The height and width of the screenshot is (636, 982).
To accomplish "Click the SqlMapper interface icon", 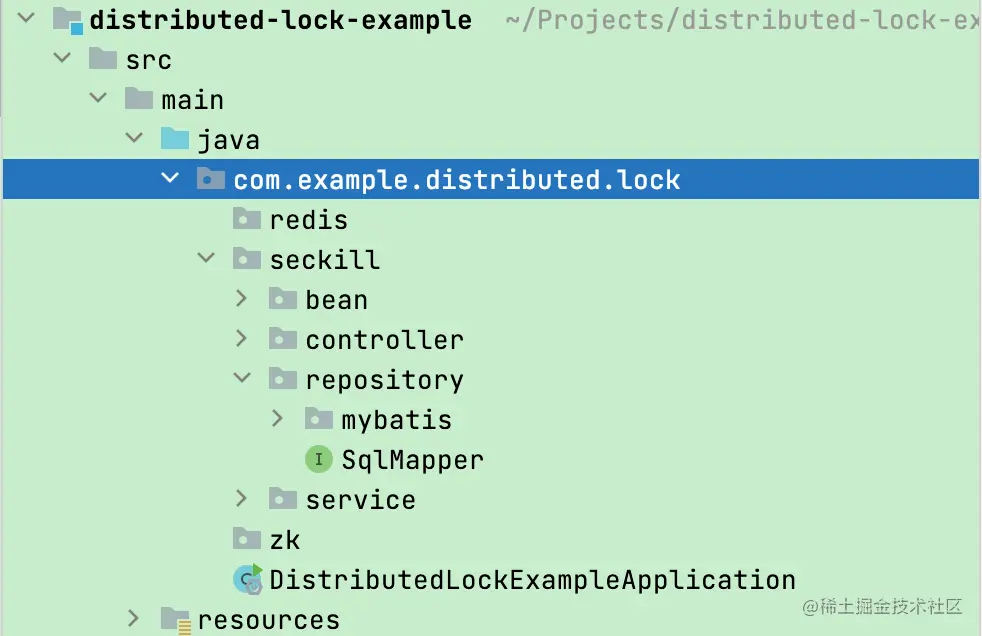I will point(319,459).
